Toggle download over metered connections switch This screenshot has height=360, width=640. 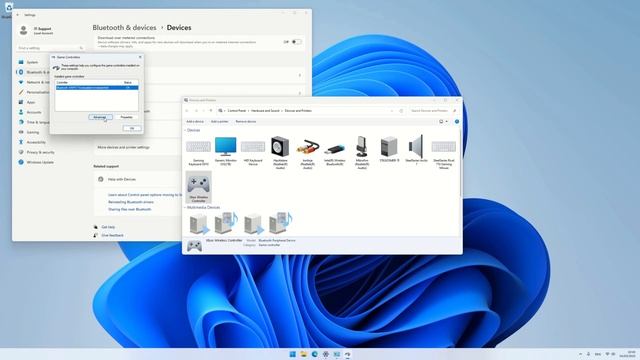click(x=297, y=42)
